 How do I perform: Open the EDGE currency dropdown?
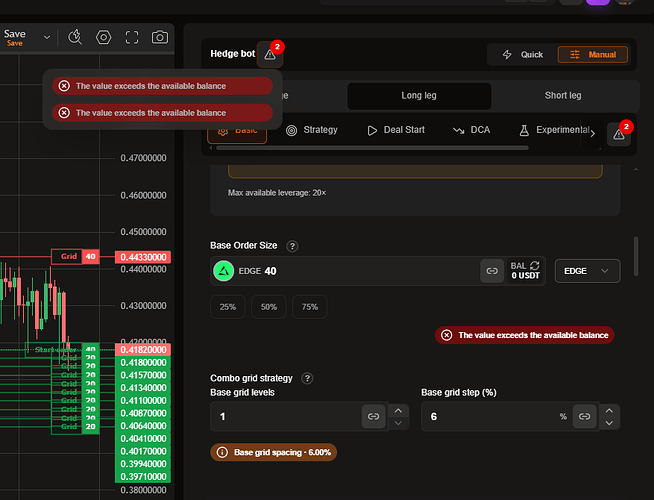pyautogui.click(x=587, y=271)
